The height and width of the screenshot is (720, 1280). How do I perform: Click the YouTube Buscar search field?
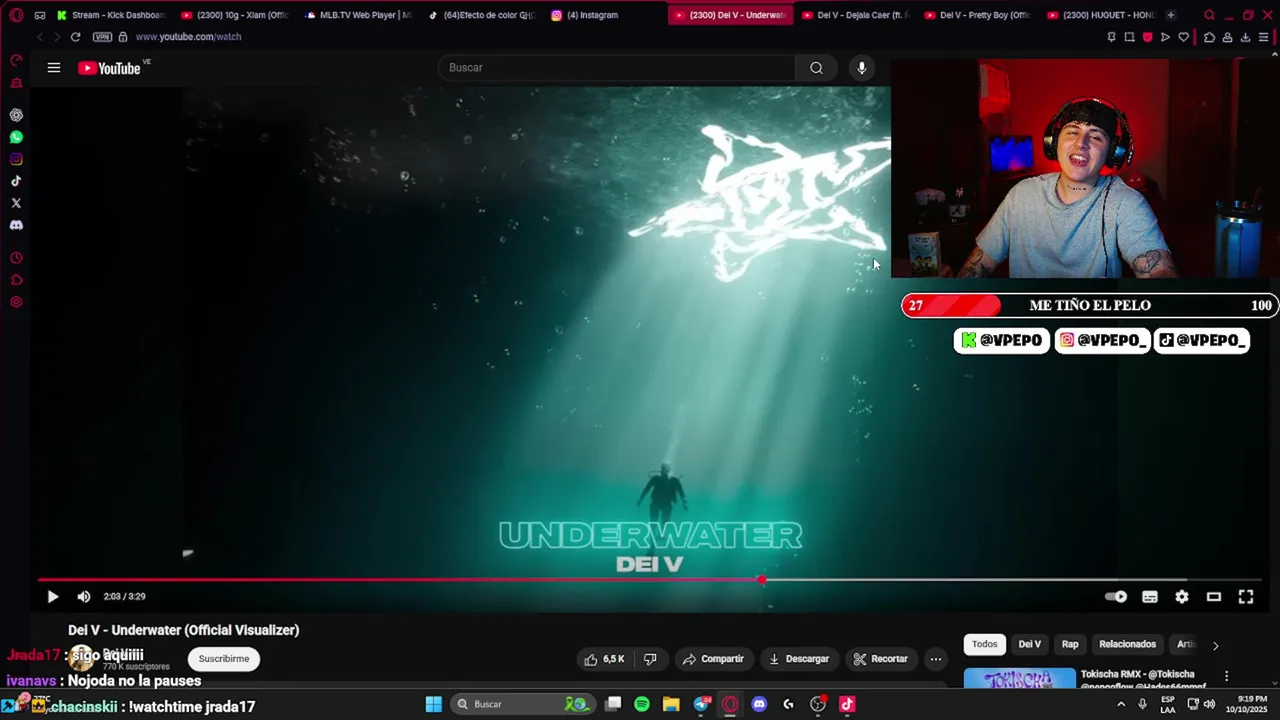617,68
